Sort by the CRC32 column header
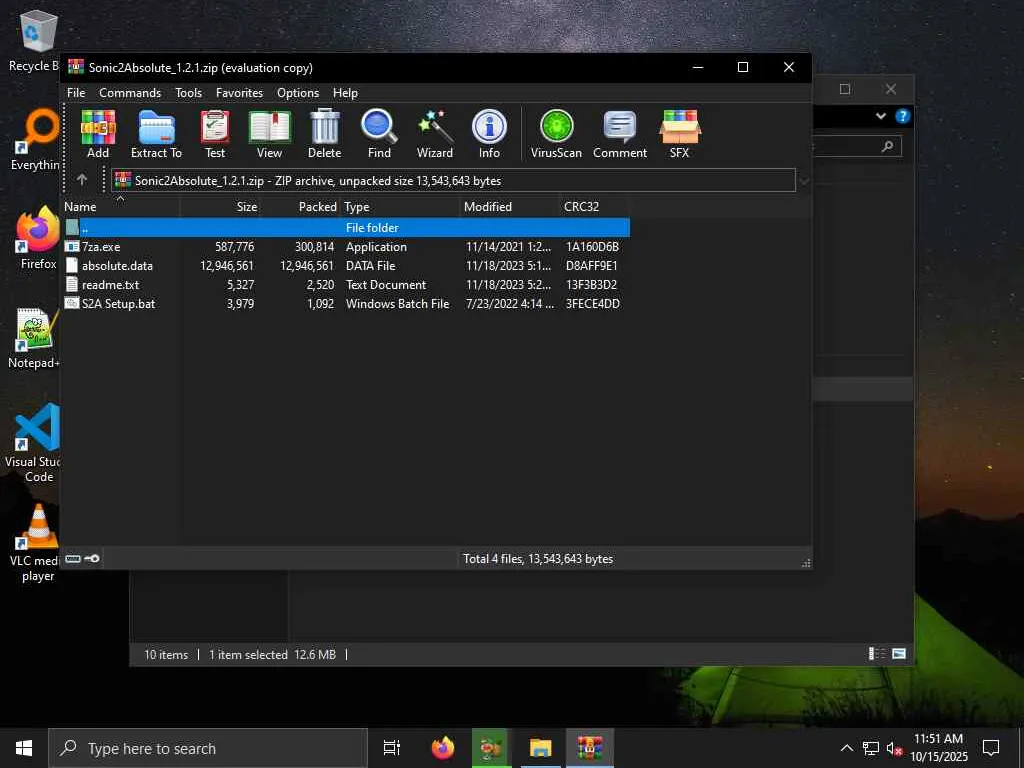The image size is (1024, 768). pos(594,206)
